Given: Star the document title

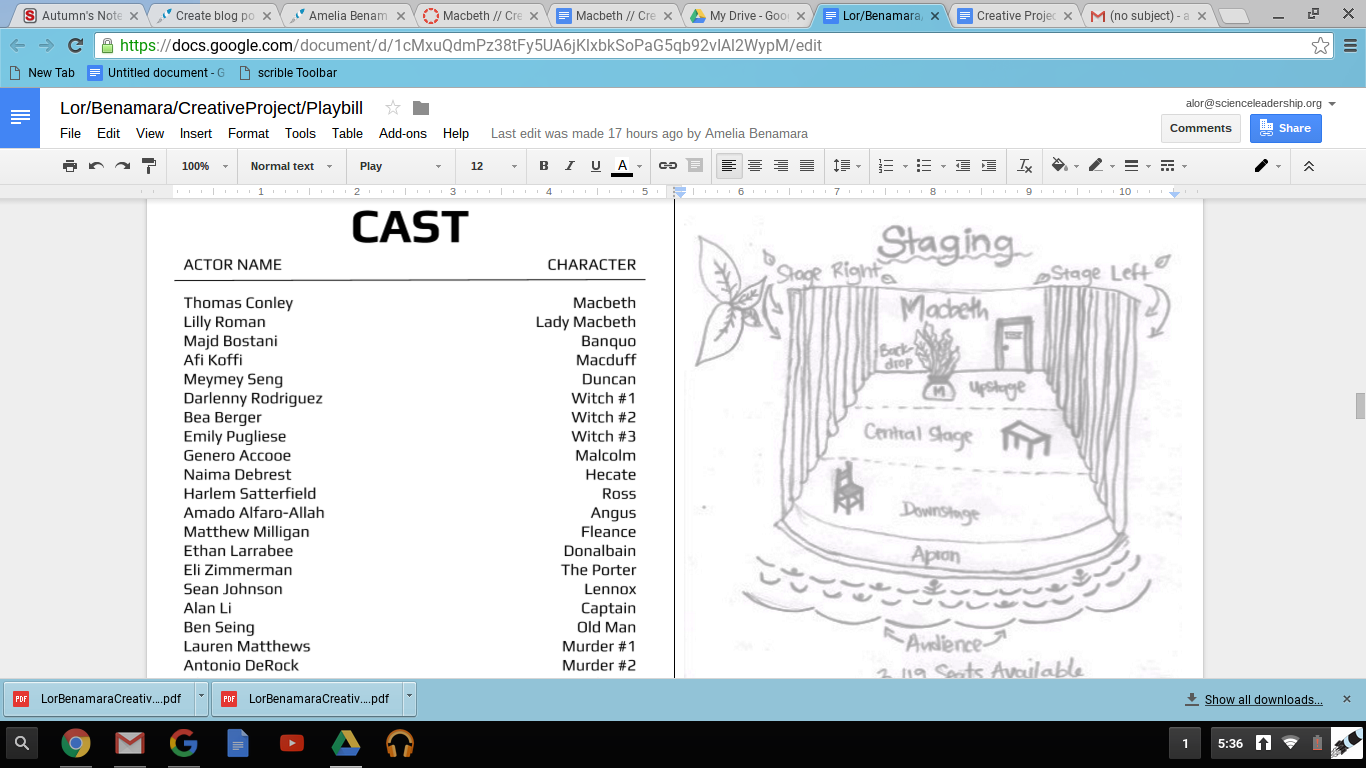Looking at the screenshot, I should tap(393, 108).
